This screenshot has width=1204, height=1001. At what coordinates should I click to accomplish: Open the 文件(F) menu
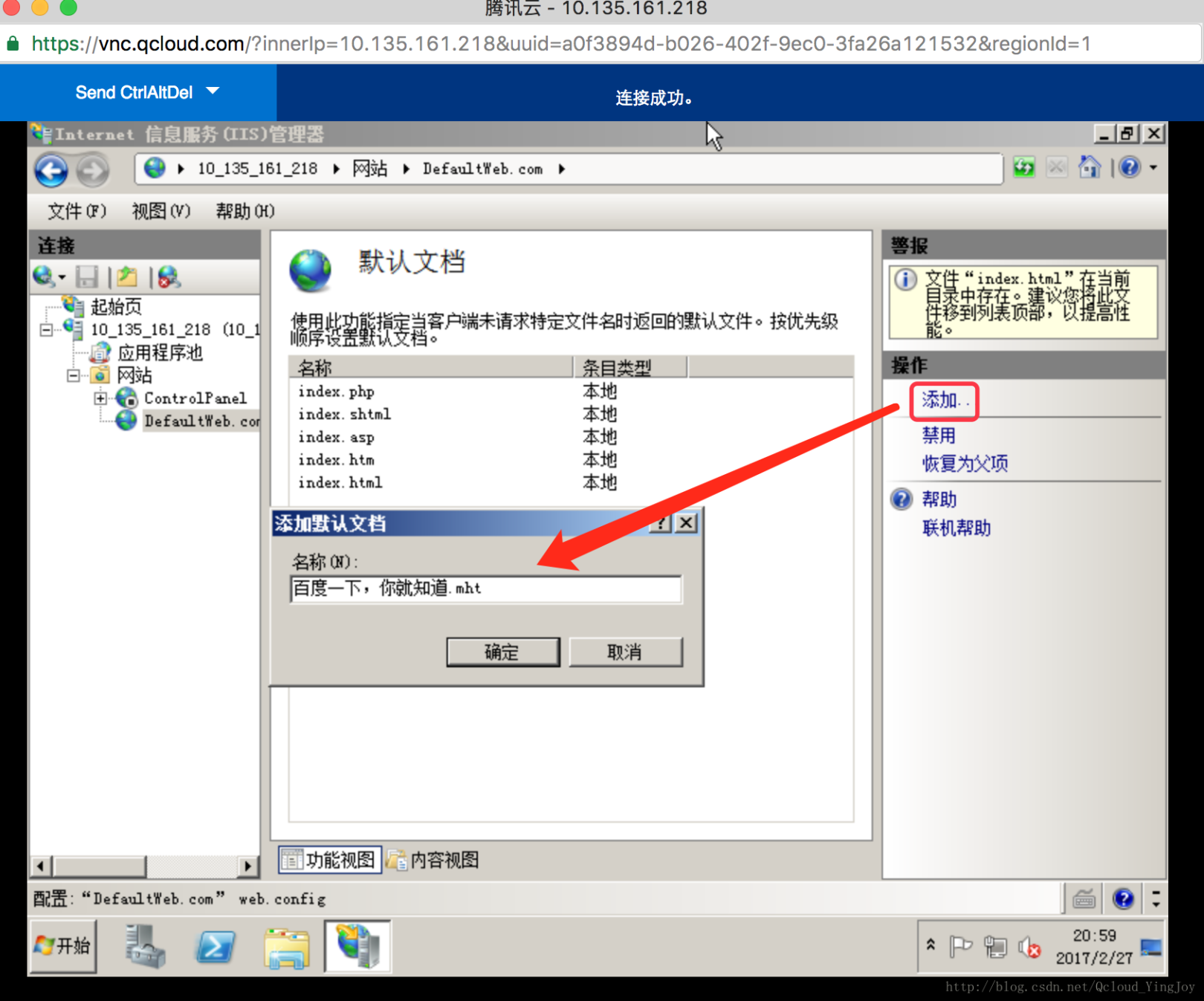[x=77, y=212]
